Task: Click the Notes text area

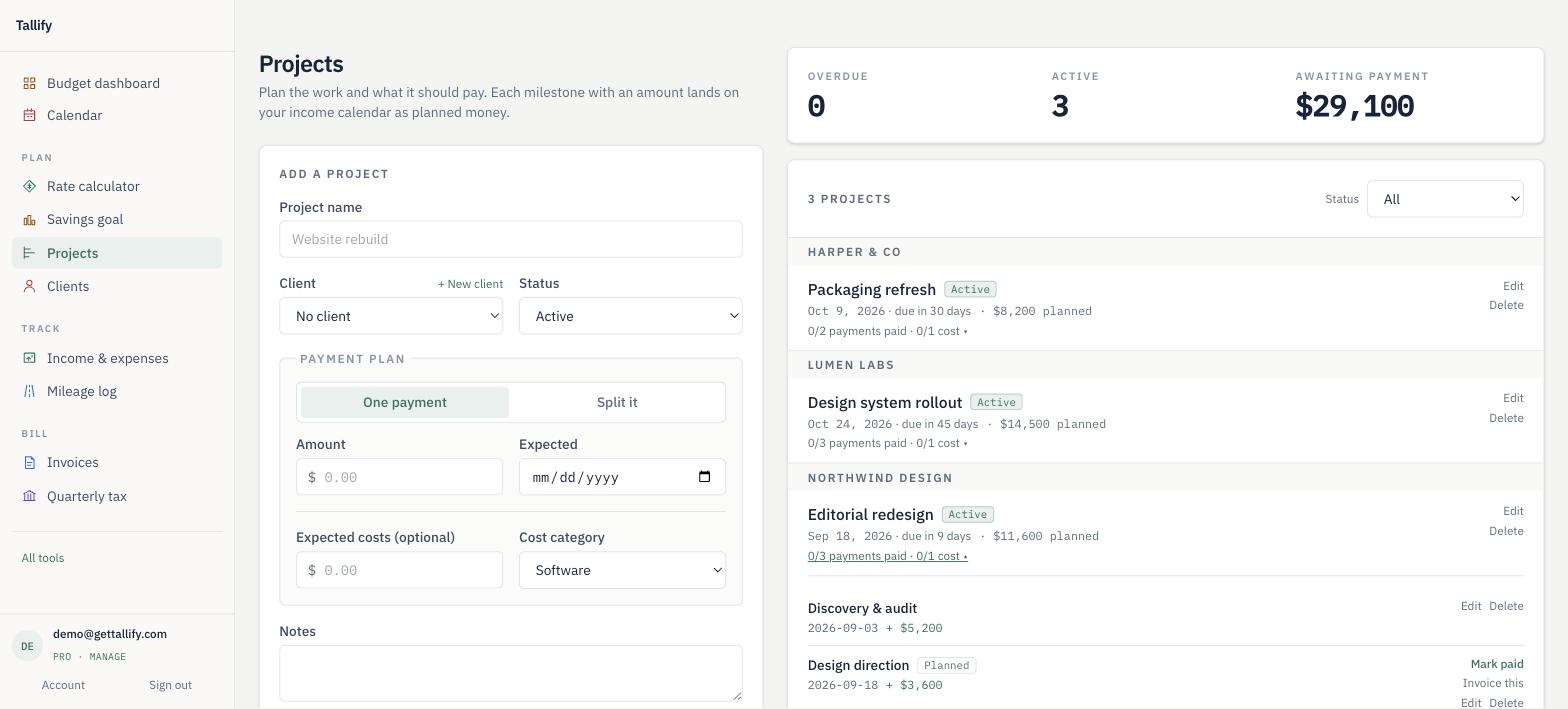Action: [x=511, y=673]
